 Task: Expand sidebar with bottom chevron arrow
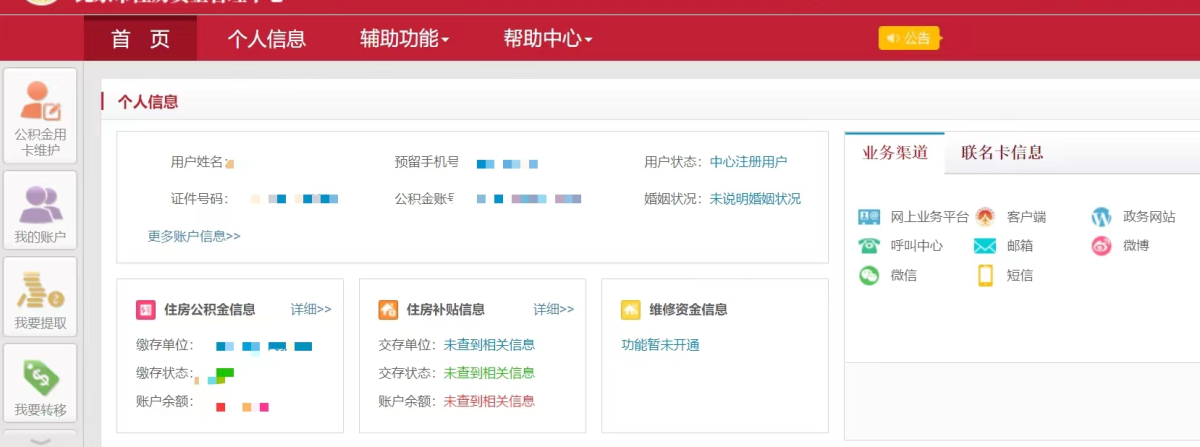[40, 440]
